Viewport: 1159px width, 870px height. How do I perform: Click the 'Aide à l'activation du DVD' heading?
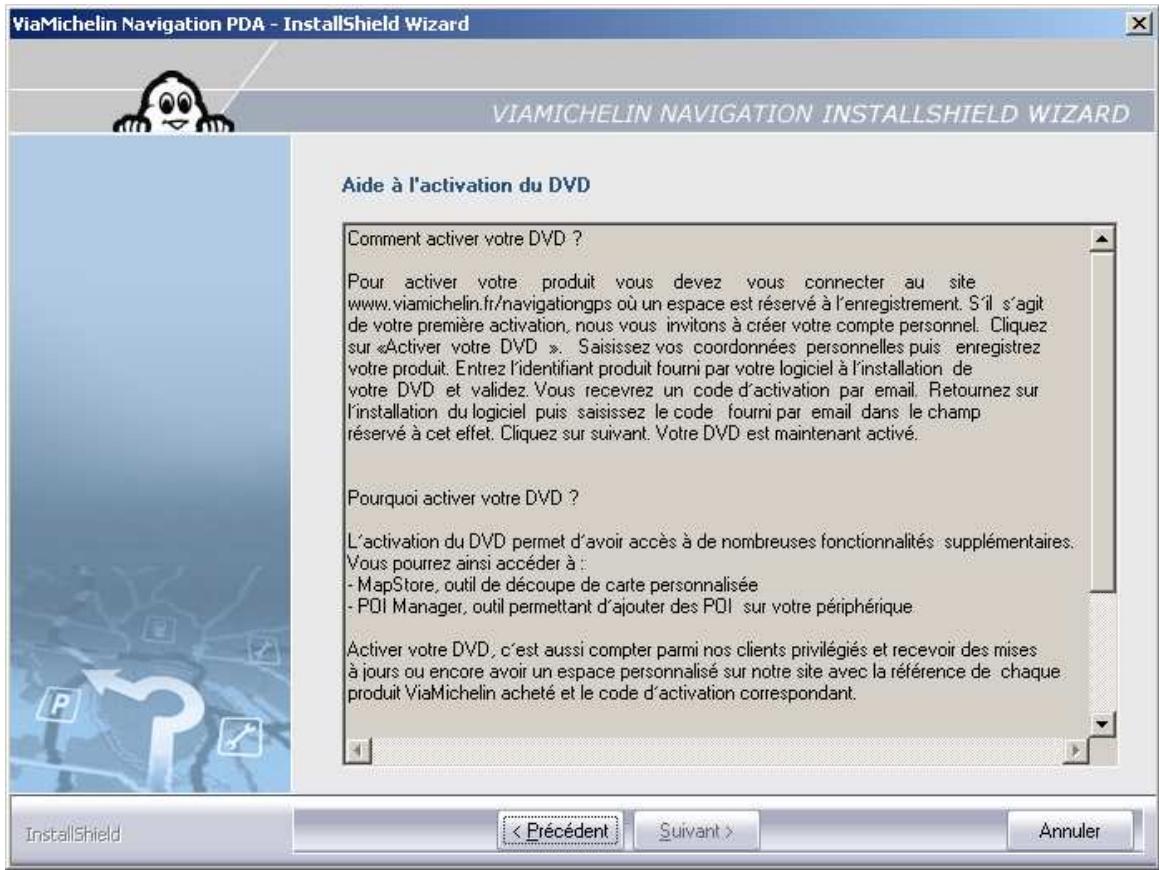(466, 185)
